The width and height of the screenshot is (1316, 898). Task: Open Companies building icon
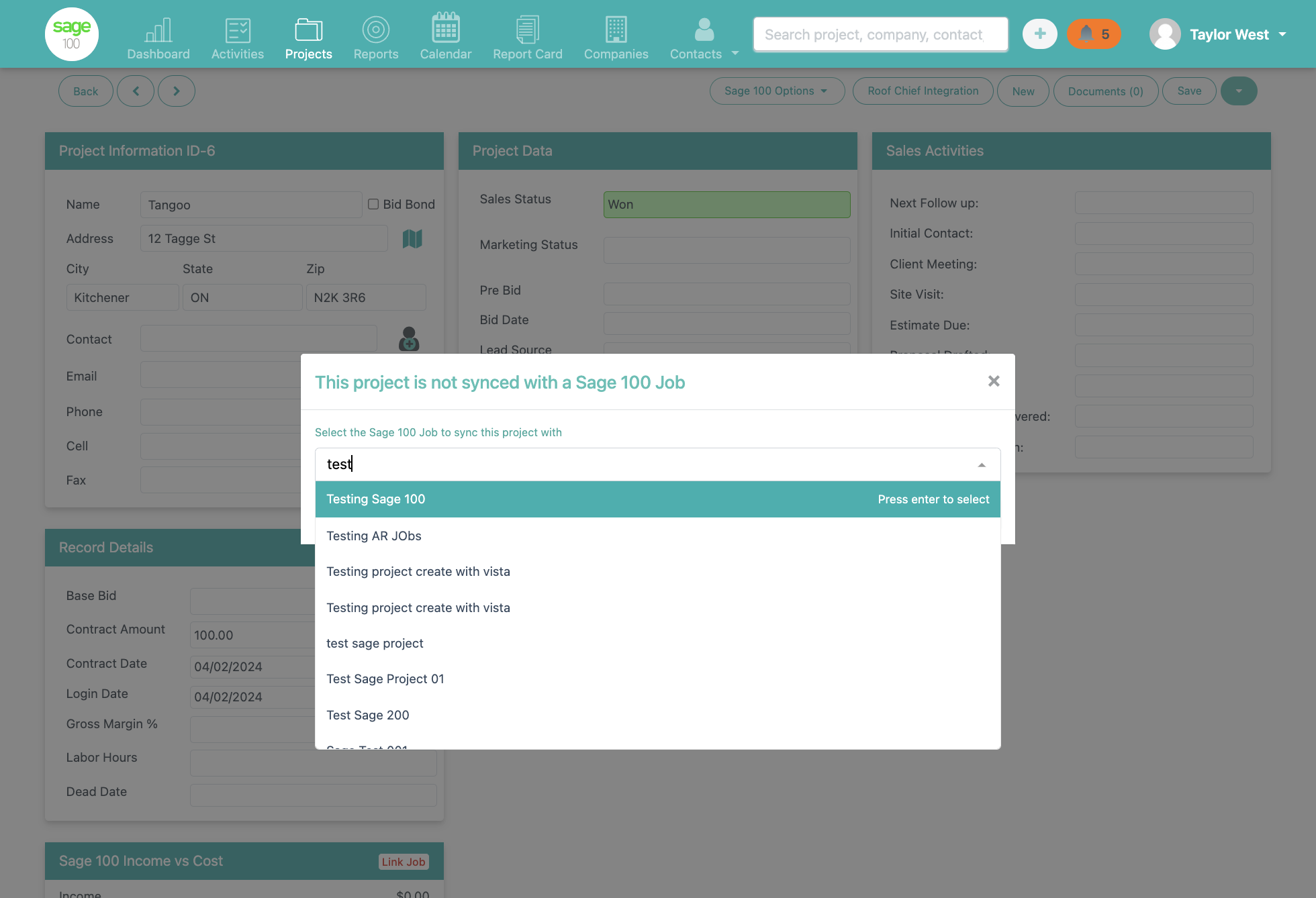616,30
